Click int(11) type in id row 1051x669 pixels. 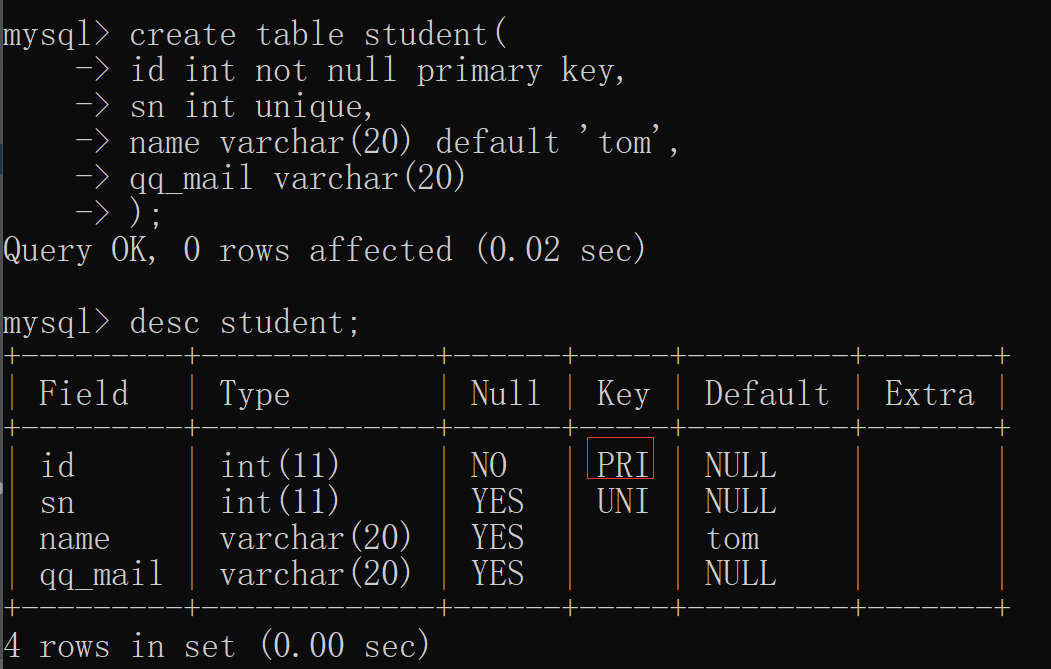[280, 465]
